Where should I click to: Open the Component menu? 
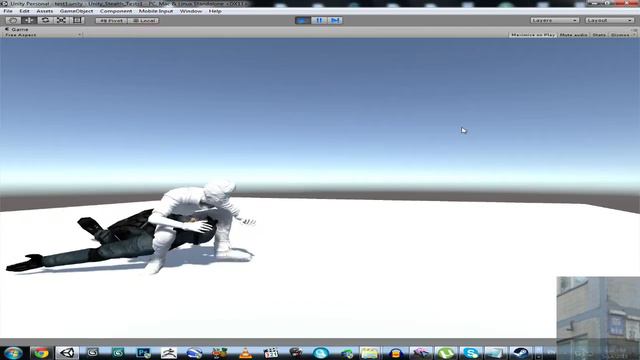pos(116,11)
